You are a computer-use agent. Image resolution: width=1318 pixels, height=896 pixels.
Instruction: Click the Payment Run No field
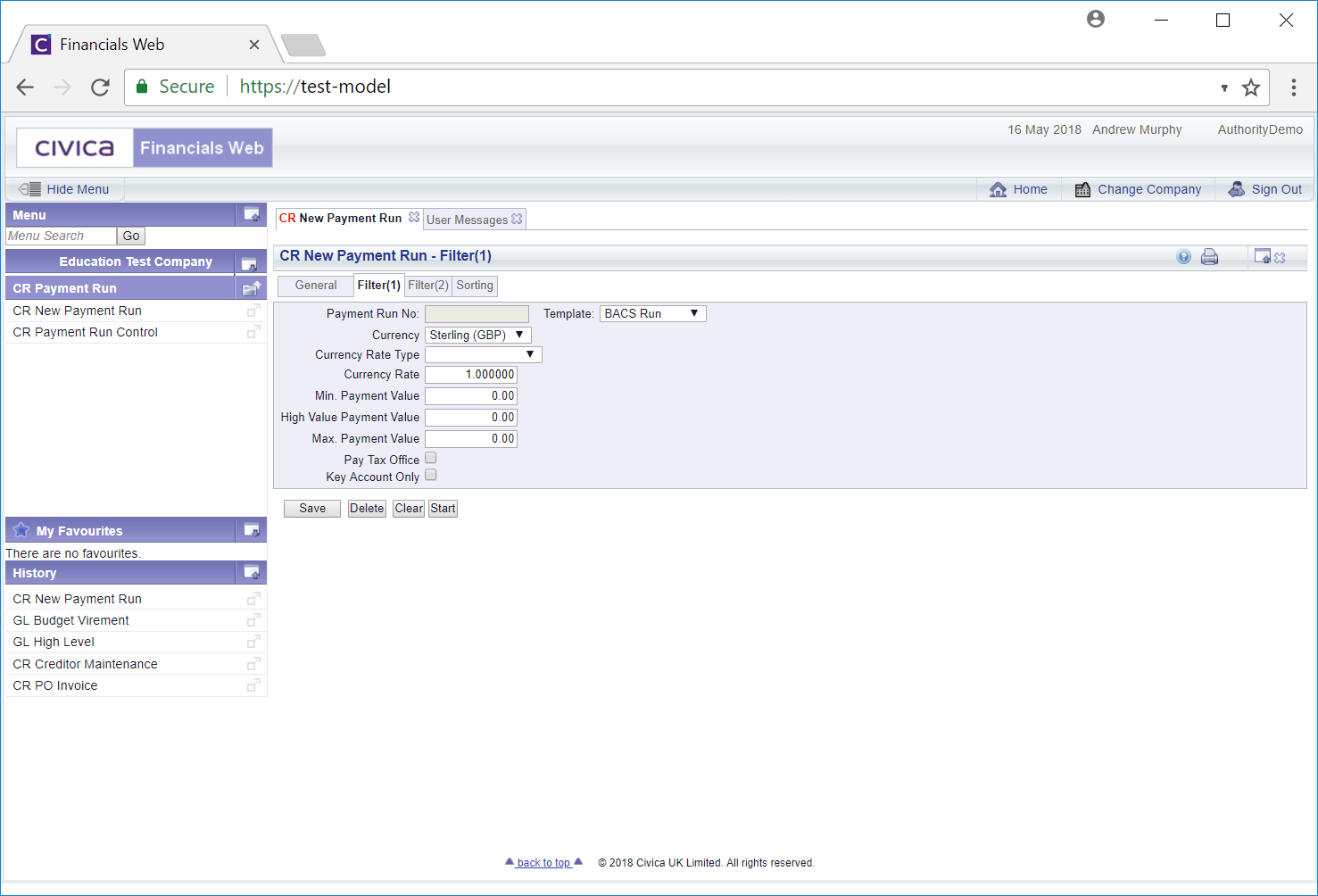[x=477, y=314]
